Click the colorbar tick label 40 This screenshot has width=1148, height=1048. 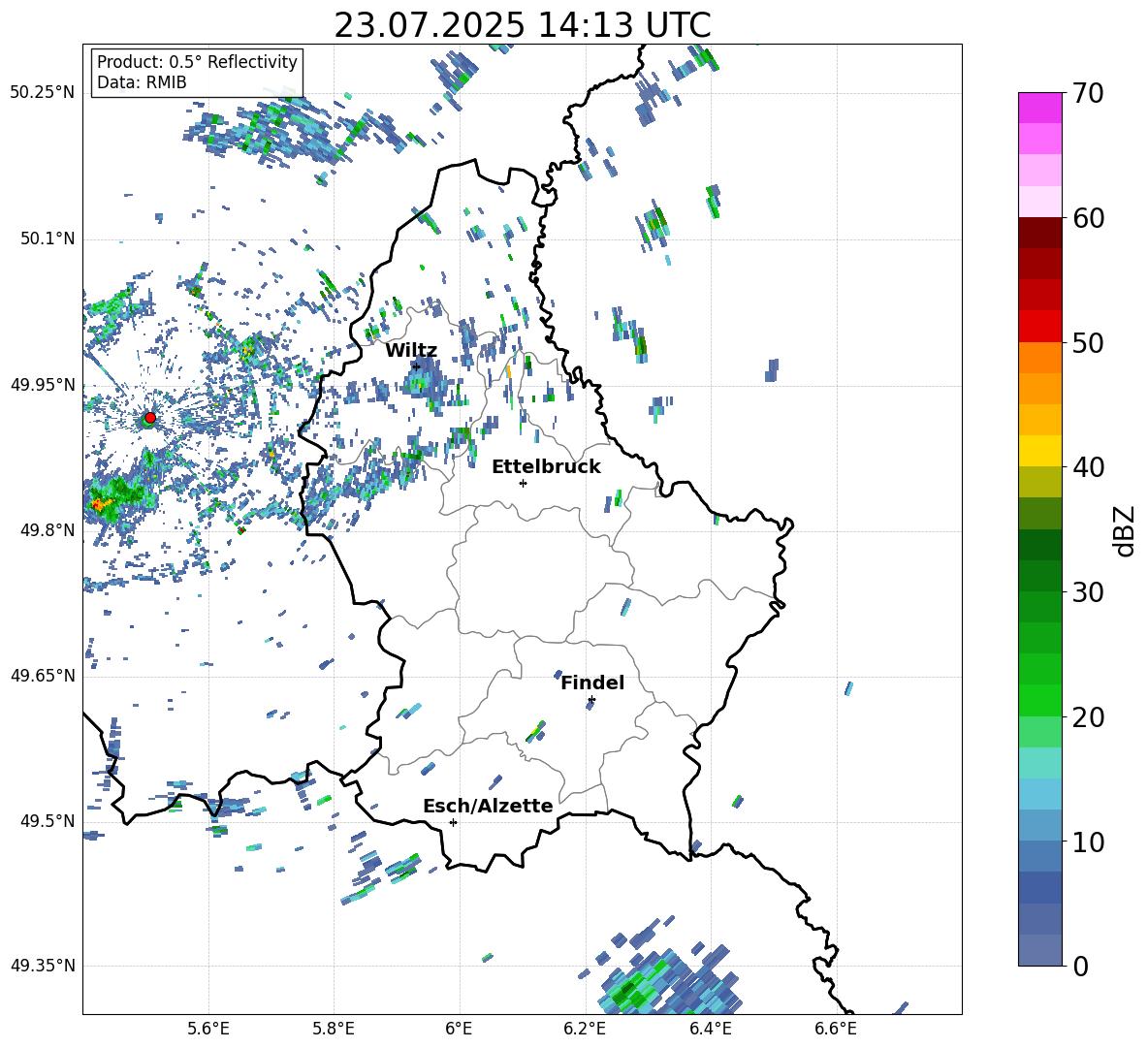(1088, 467)
